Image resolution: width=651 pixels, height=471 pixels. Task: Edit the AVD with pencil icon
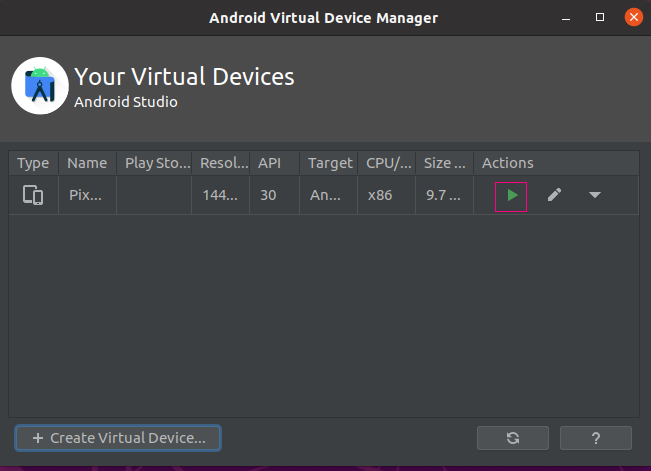554,195
